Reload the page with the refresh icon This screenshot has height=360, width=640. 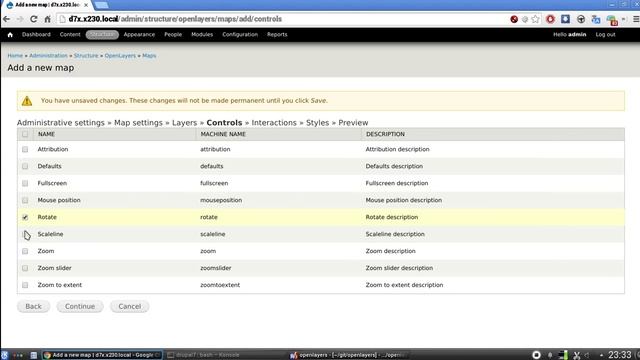pos(33,19)
